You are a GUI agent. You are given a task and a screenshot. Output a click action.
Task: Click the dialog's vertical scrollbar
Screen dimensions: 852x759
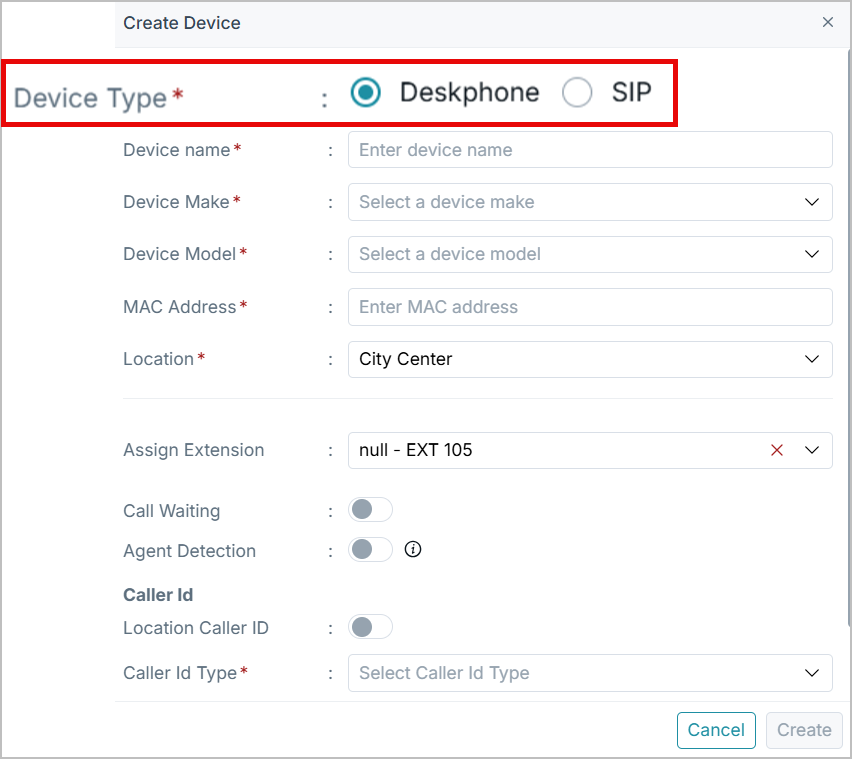click(849, 337)
